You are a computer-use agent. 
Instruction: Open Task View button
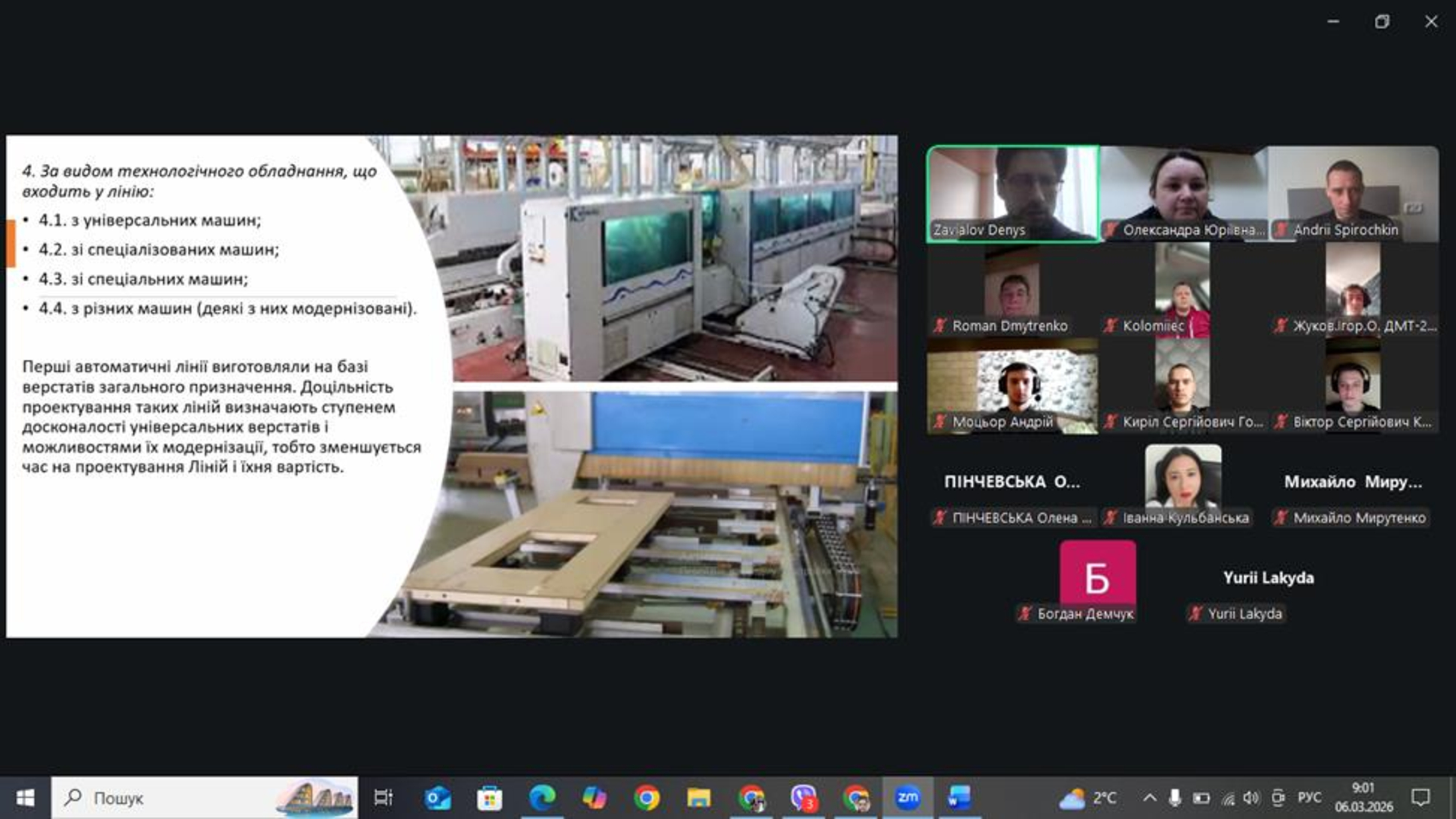(383, 798)
